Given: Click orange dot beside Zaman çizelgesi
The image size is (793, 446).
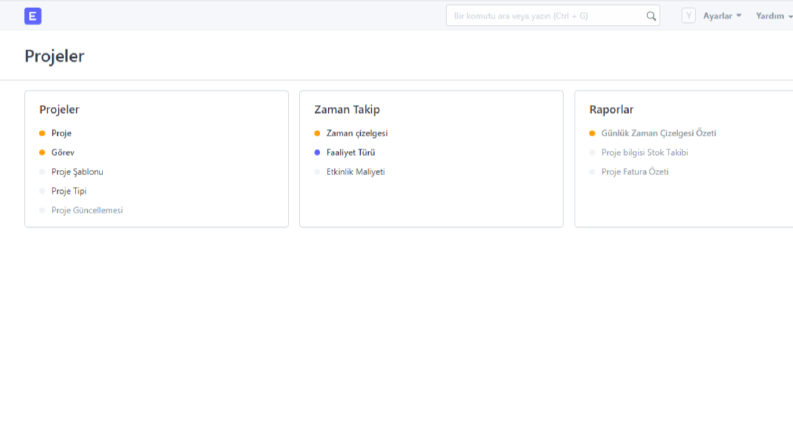Looking at the screenshot, I should coord(317,133).
